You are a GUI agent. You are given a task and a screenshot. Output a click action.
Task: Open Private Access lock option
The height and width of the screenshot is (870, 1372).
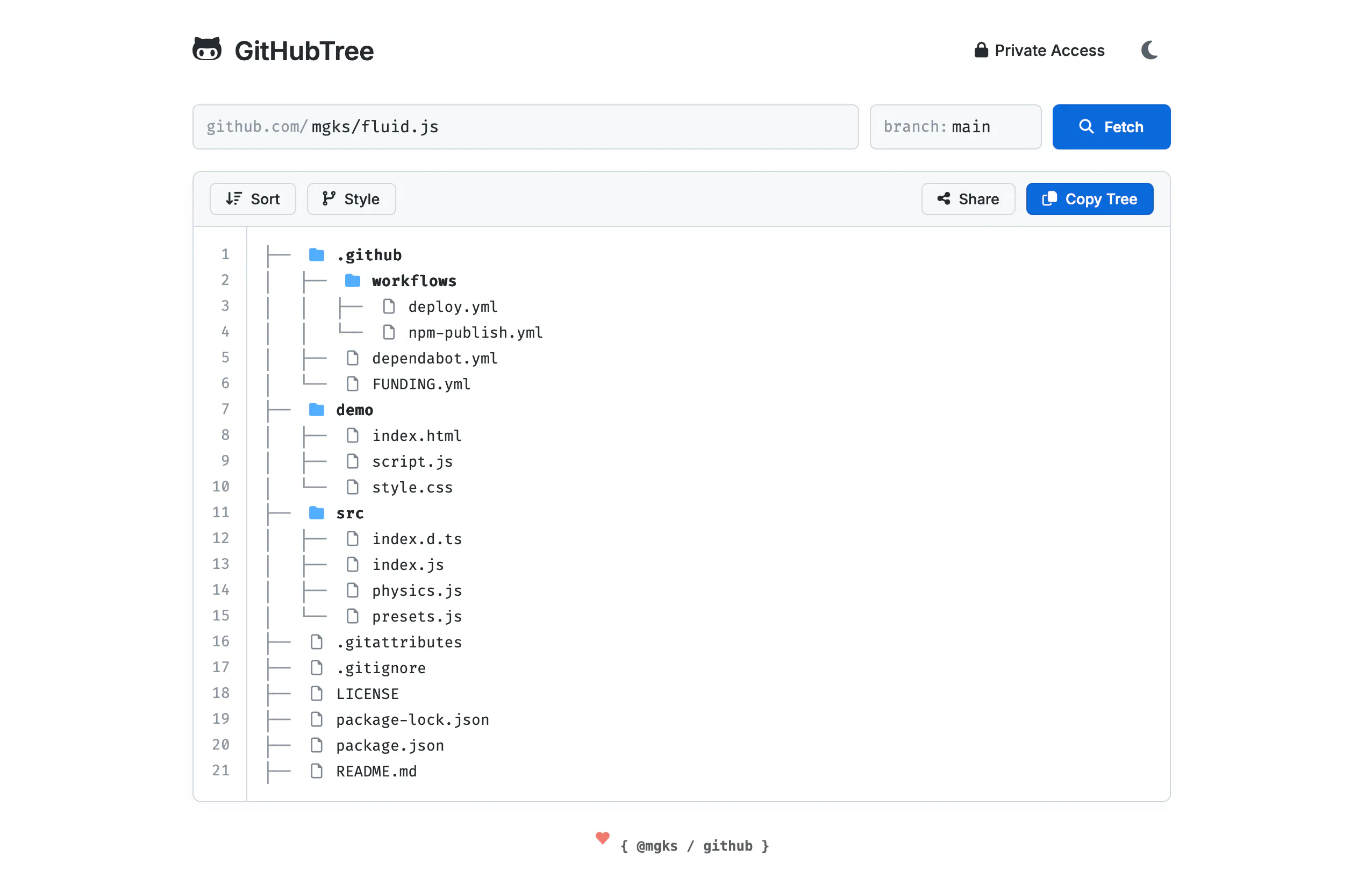1039,50
